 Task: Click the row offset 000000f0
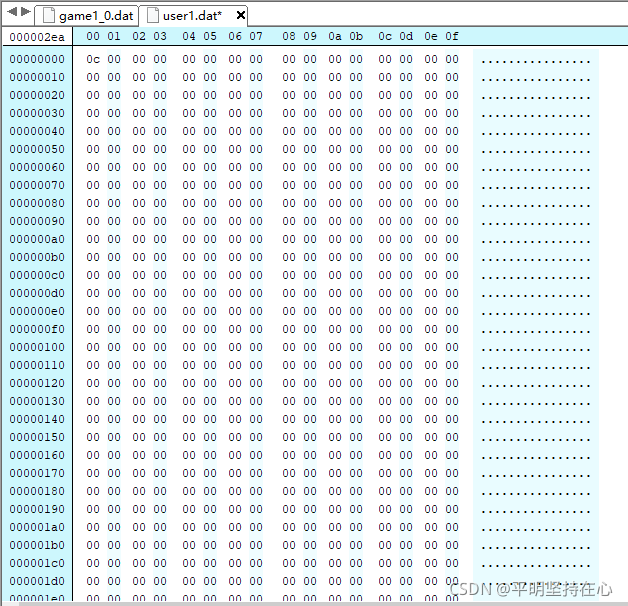(37, 329)
